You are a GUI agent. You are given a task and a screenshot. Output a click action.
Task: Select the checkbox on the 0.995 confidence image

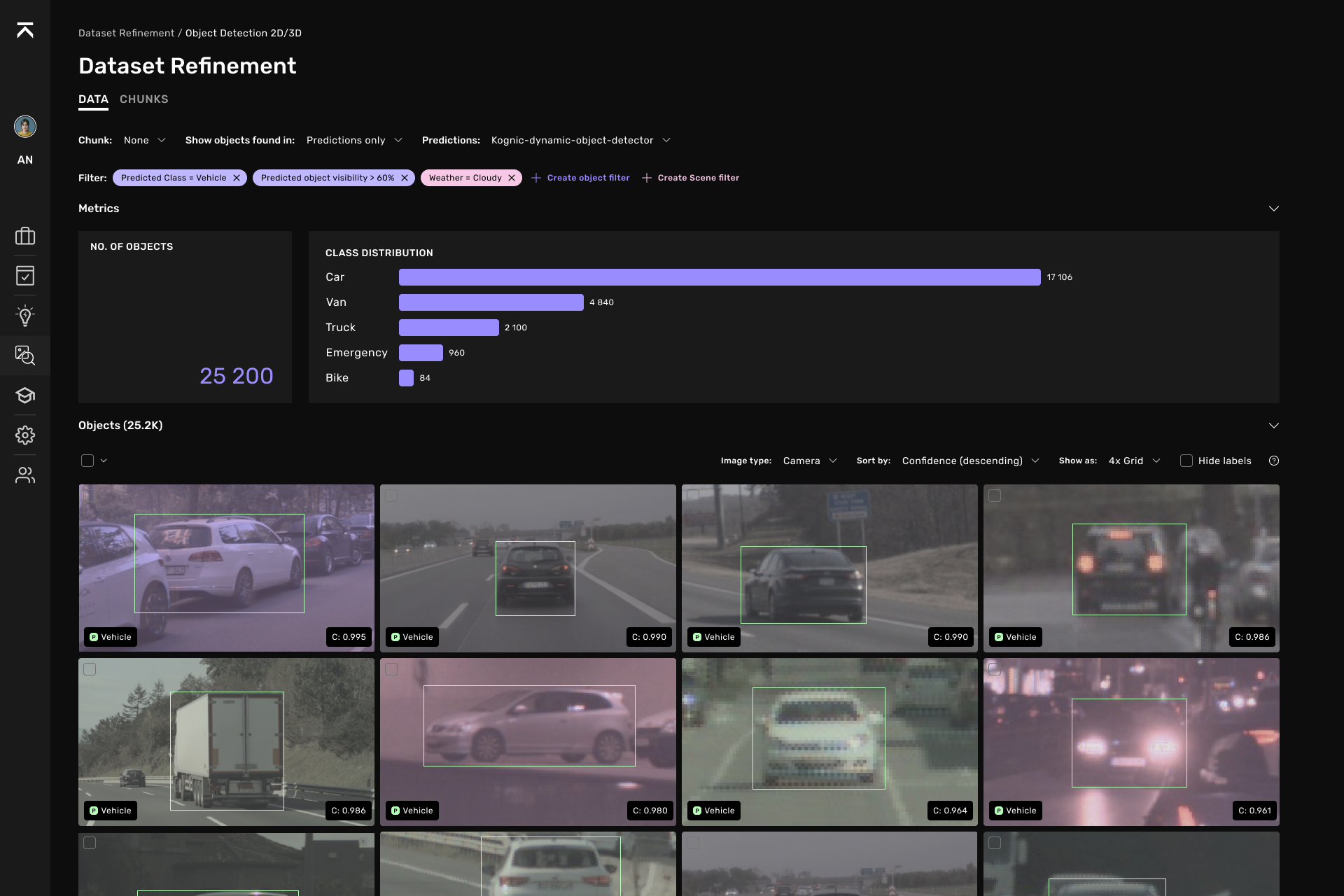click(89, 493)
